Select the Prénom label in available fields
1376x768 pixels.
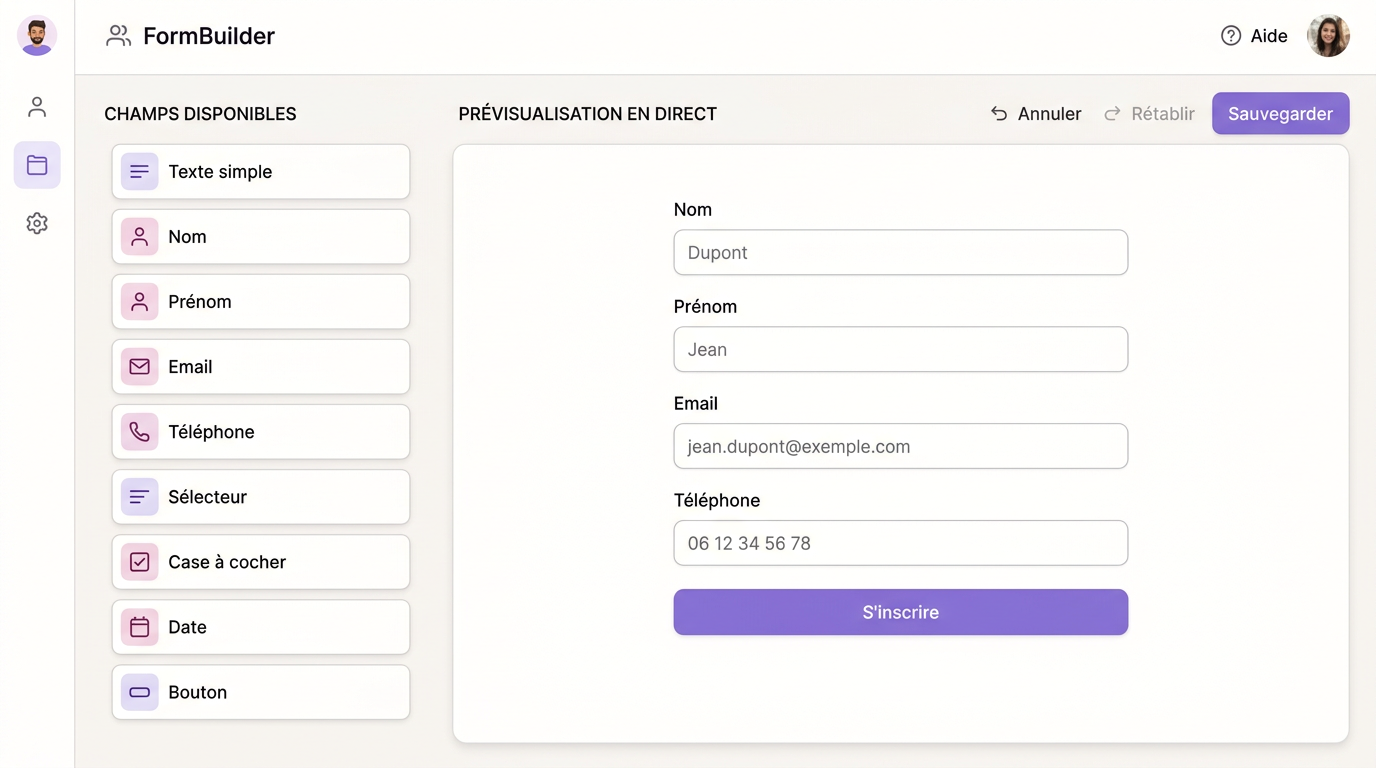click(x=200, y=302)
